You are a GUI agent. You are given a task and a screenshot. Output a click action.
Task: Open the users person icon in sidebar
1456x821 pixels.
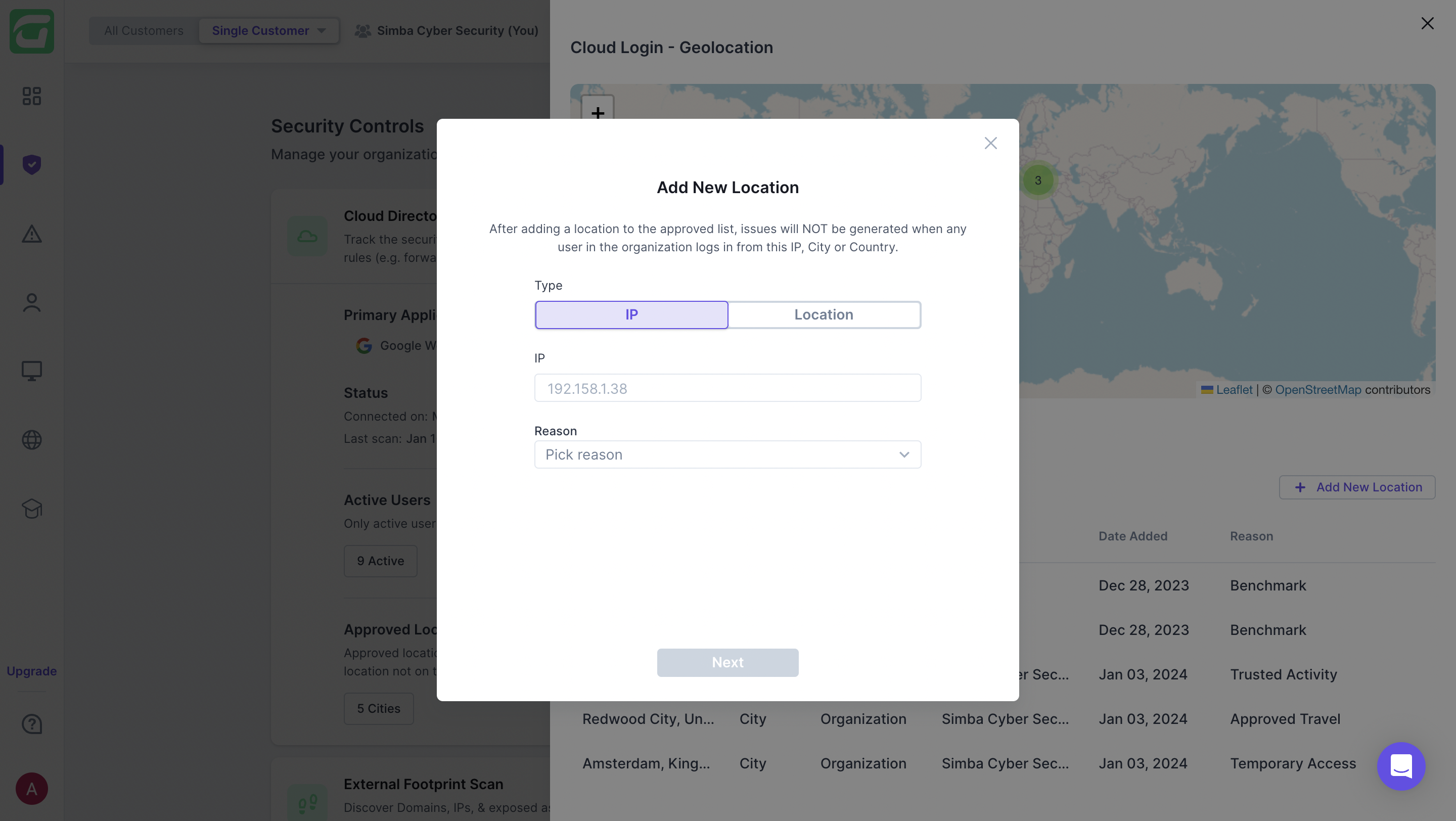pyautogui.click(x=32, y=303)
